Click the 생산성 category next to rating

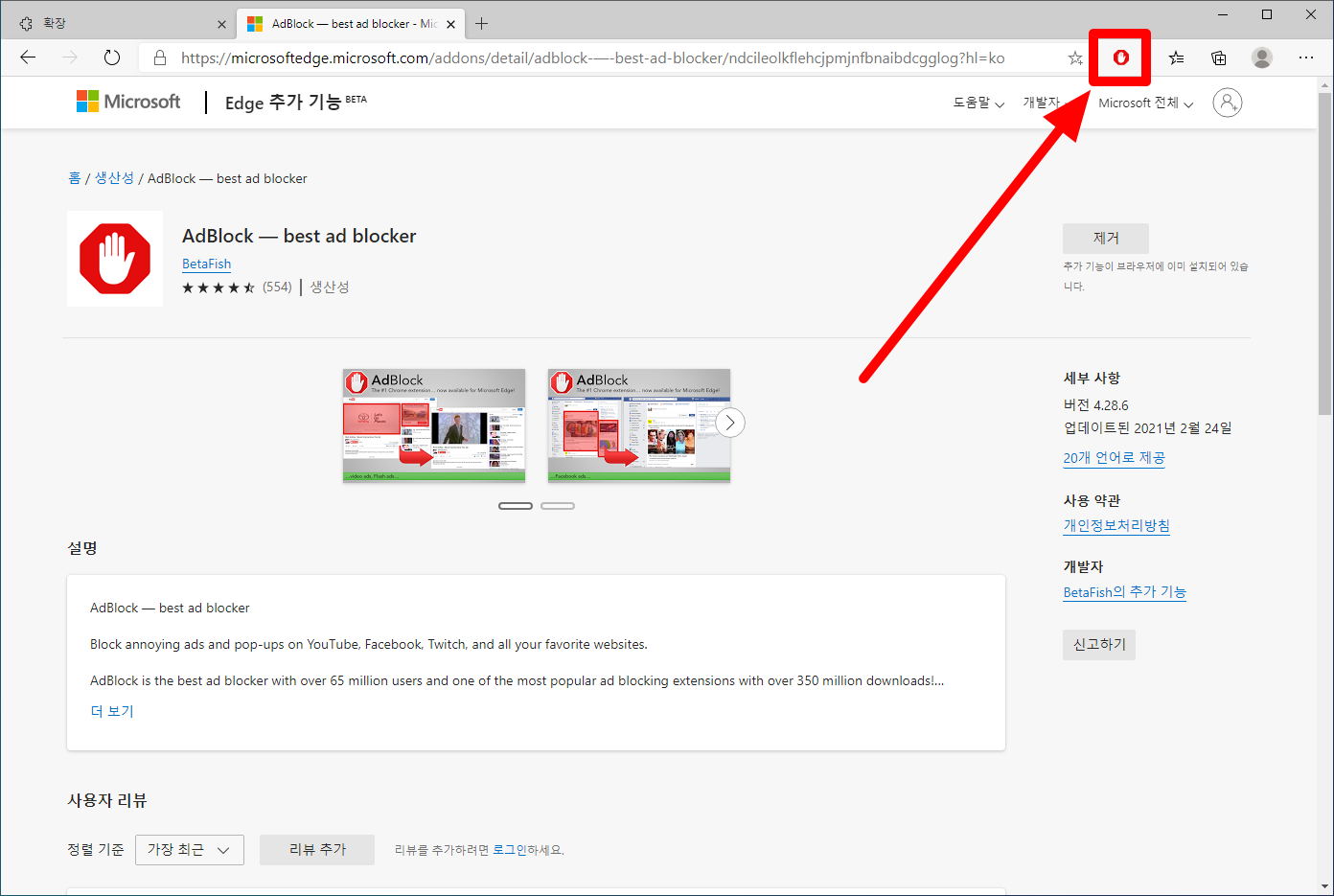pos(330,287)
